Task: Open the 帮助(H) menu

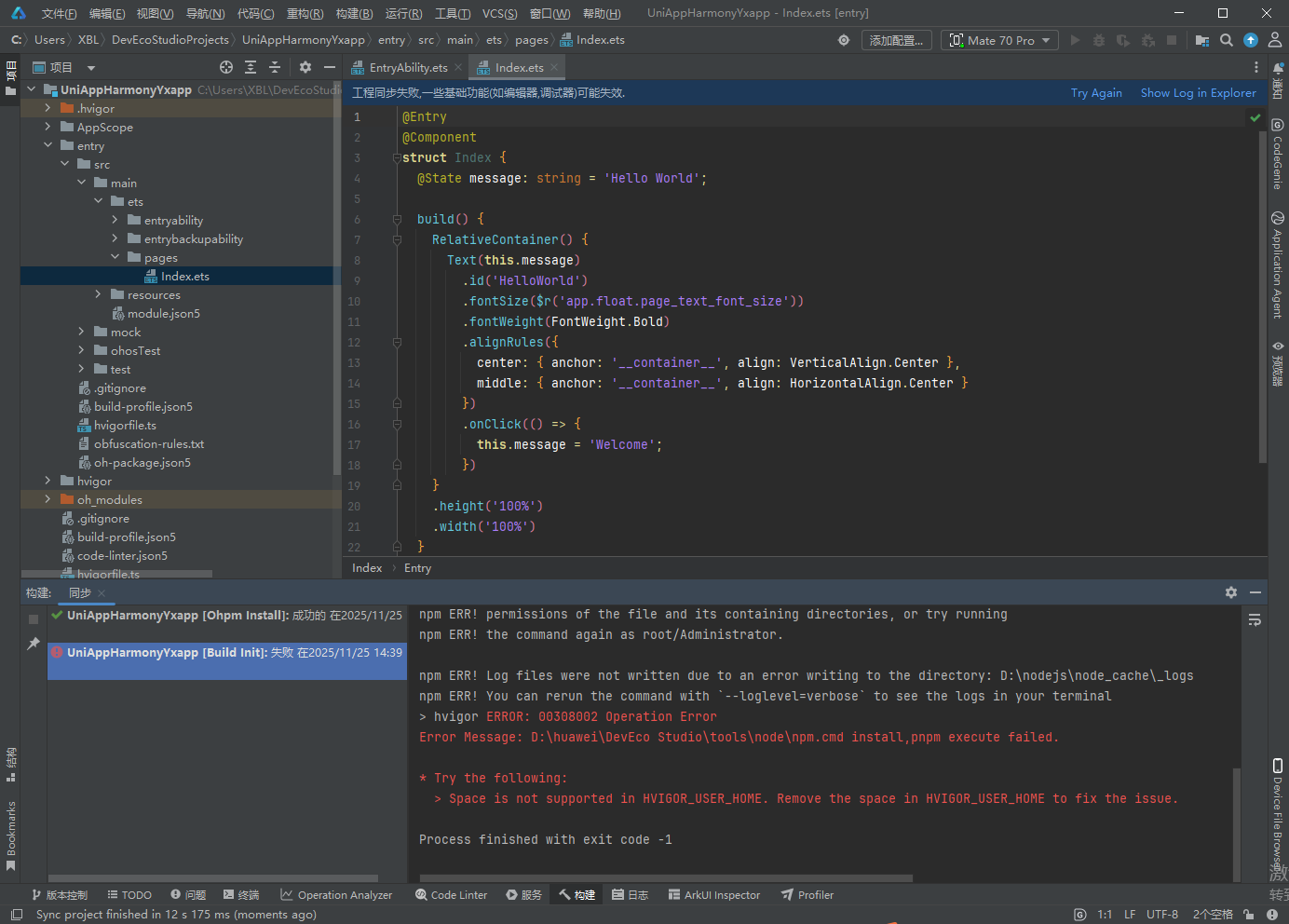Action: click(x=601, y=13)
